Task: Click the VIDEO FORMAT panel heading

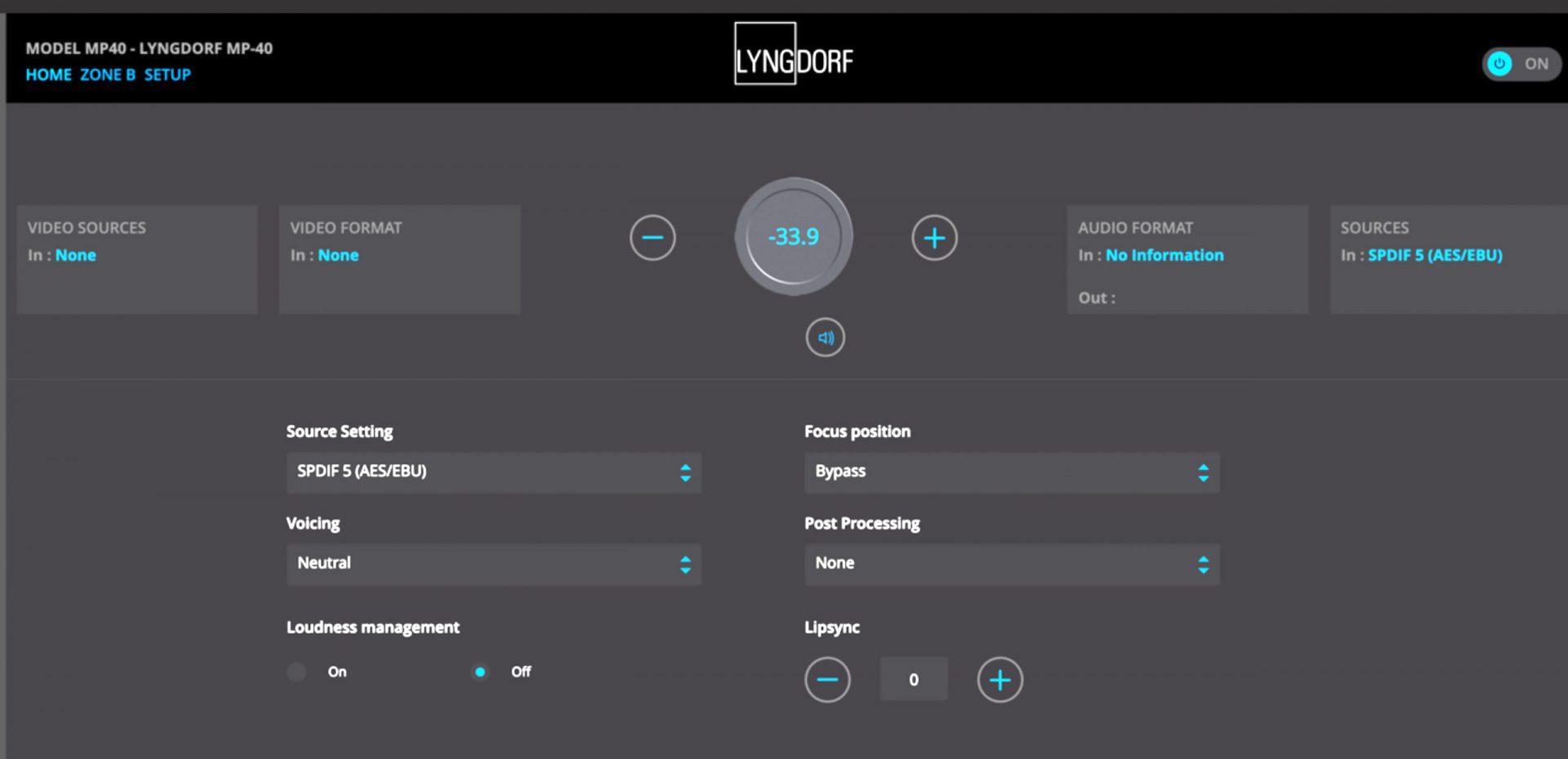Action: 345,228
